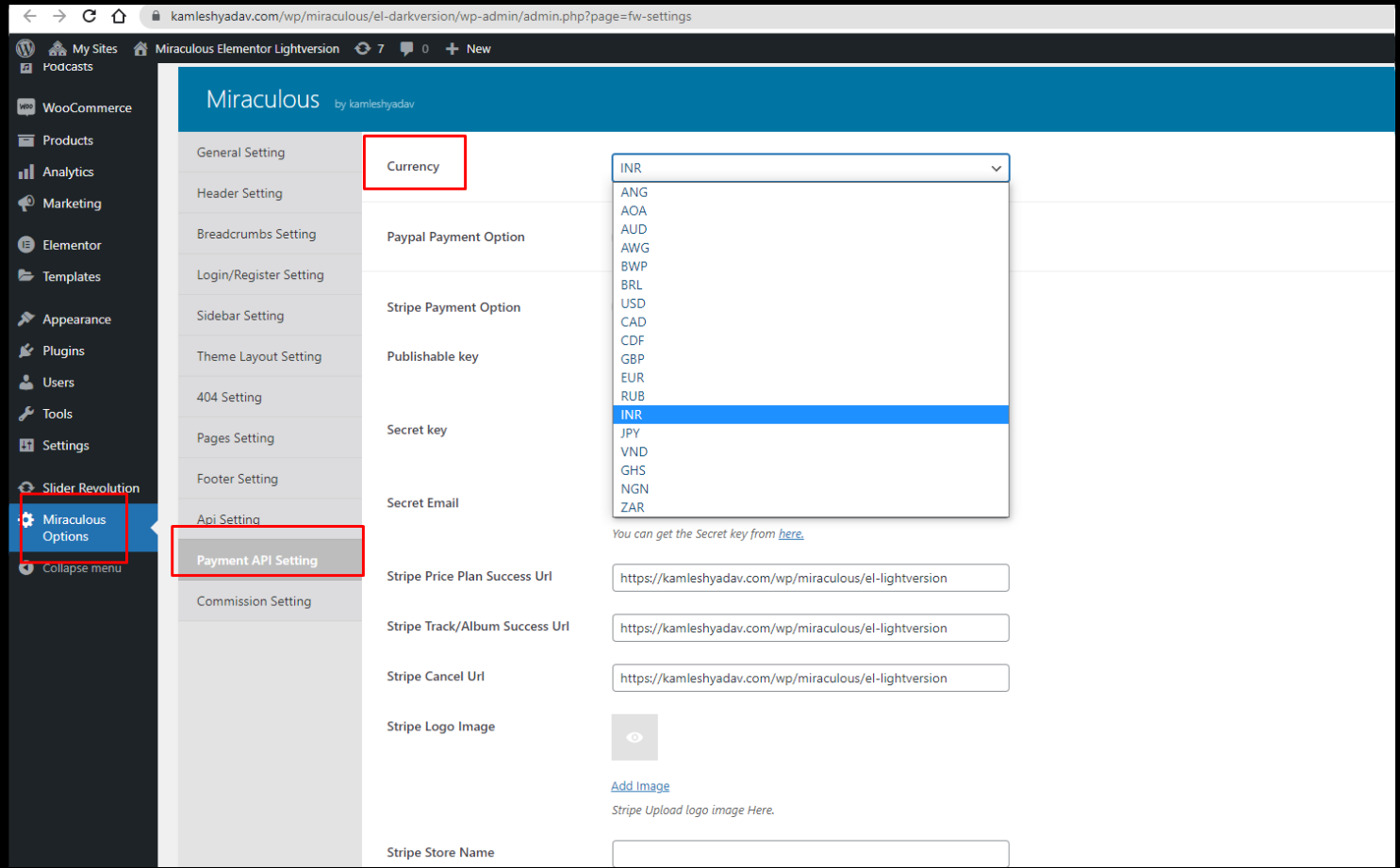Image resolution: width=1400 pixels, height=868 pixels.
Task: Select ANG from the currency list
Action: click(811, 192)
